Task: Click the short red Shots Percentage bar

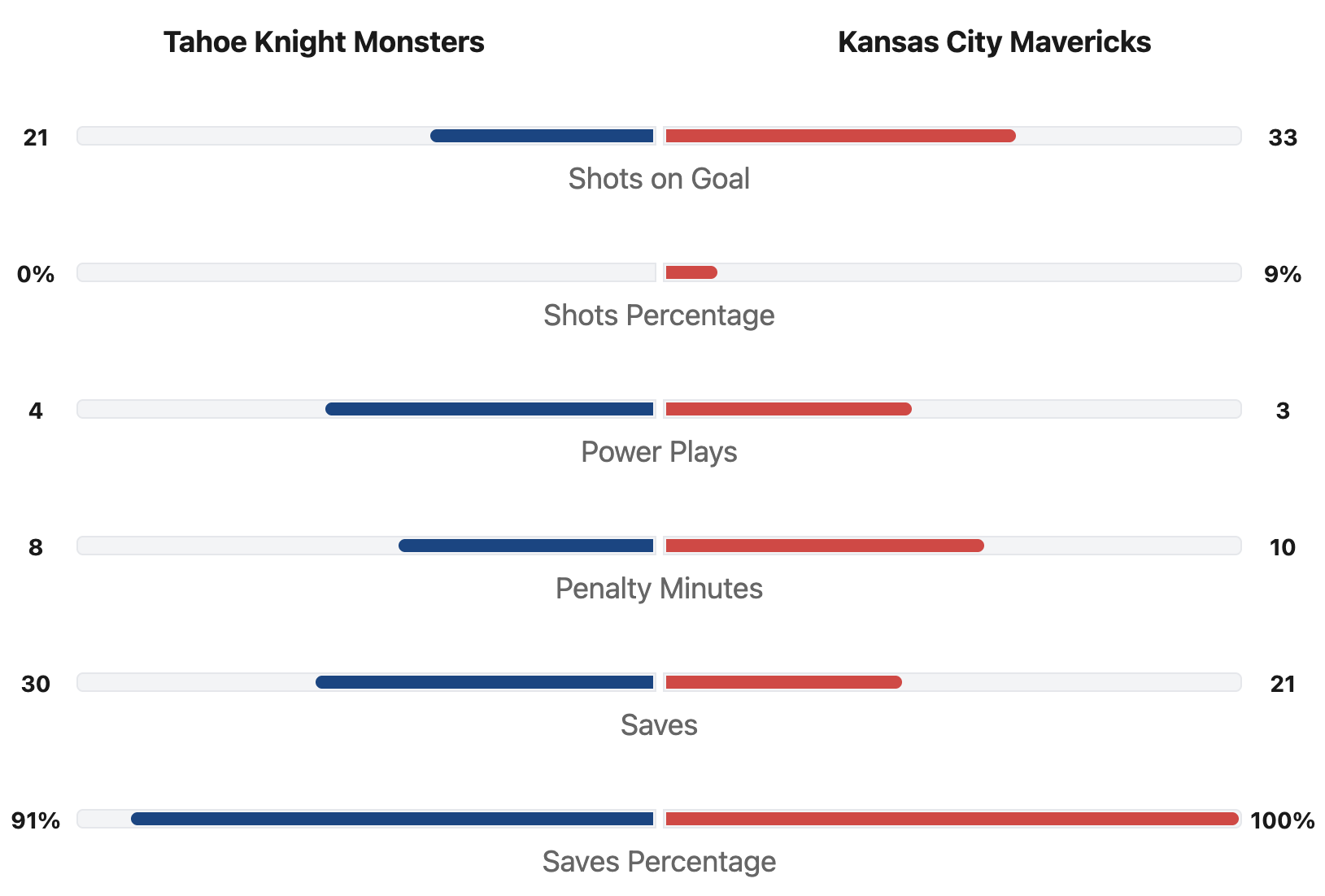Action: pyautogui.click(x=691, y=272)
